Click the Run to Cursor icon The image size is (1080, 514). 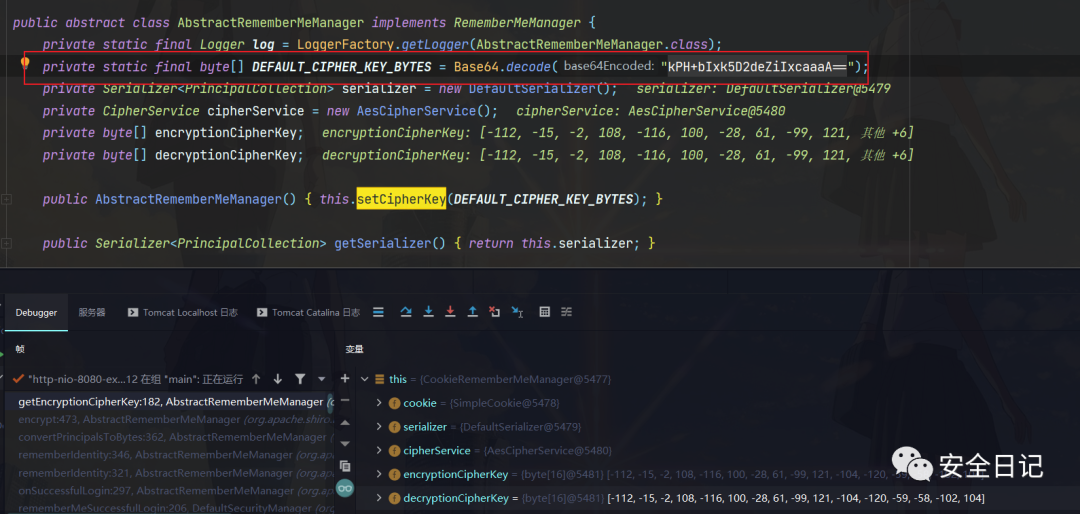[x=517, y=312]
